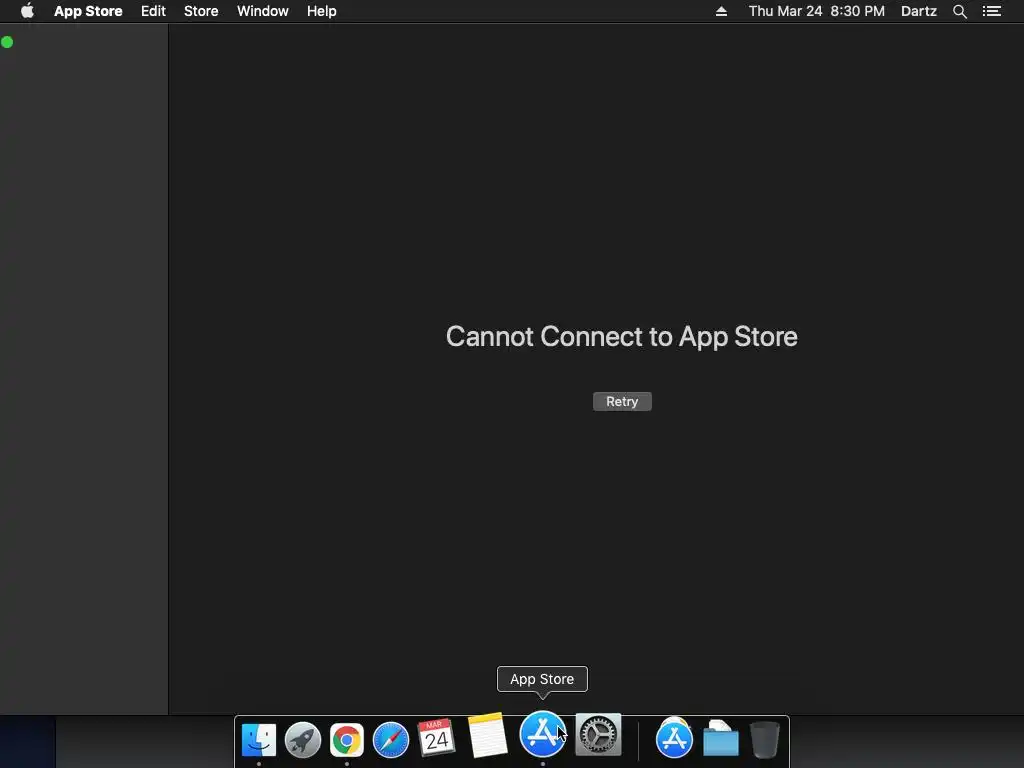
Task: Open the Store menu
Action: pos(201,11)
